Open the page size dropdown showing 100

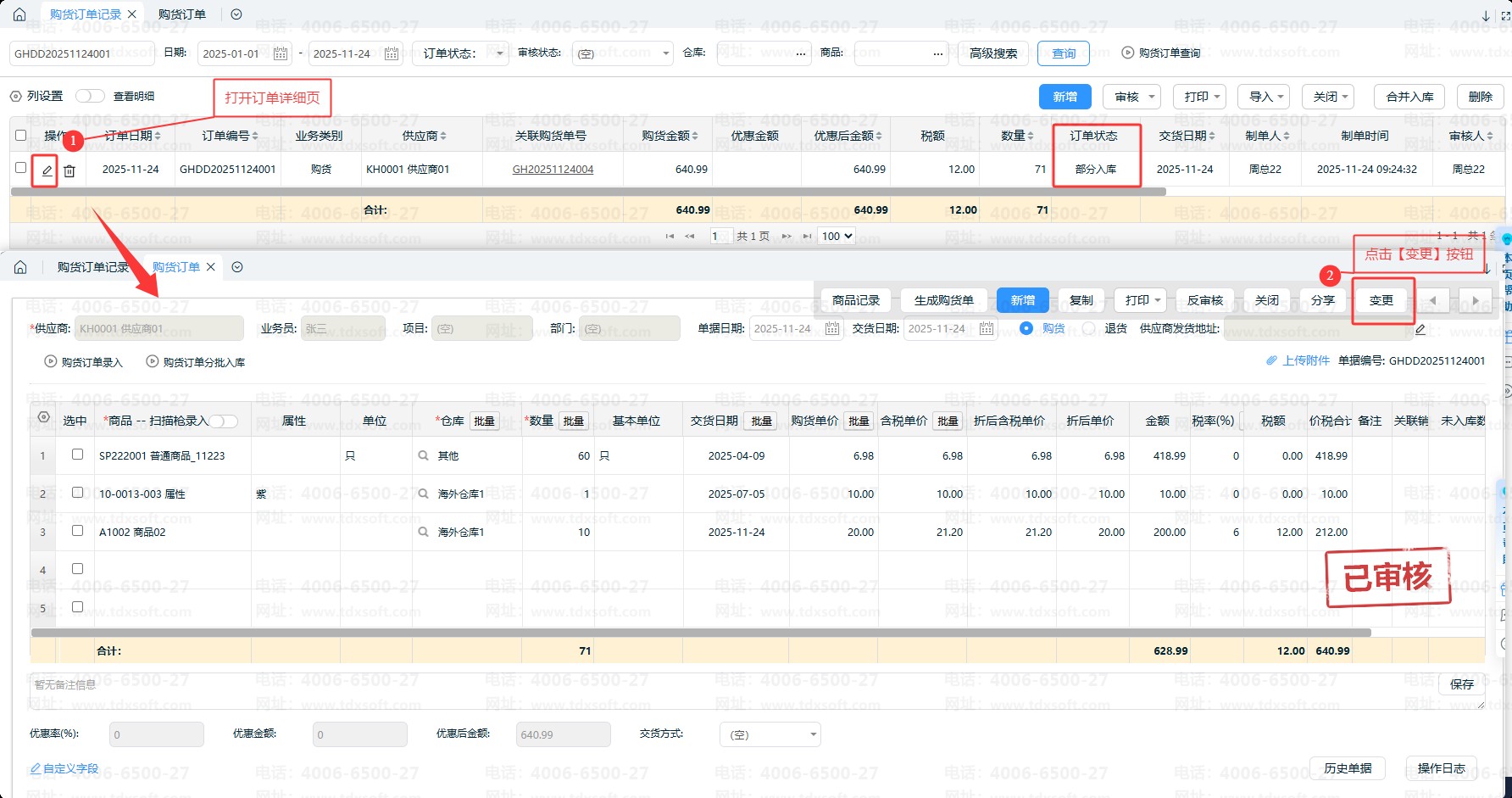tap(837, 236)
